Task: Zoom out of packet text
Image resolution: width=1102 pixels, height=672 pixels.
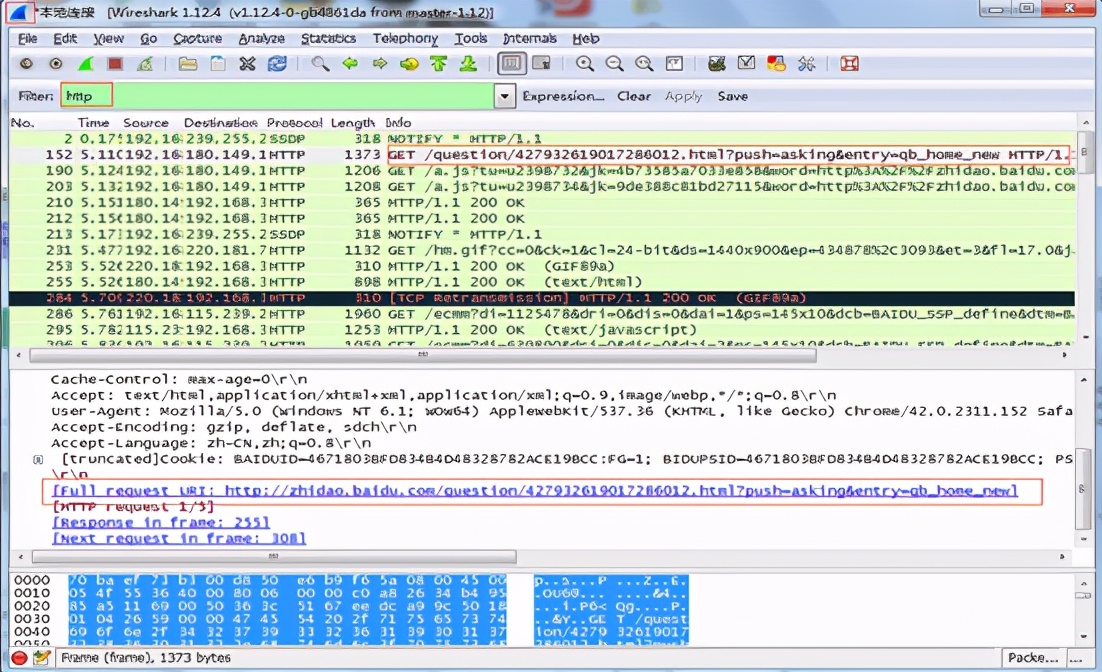Action: (614, 64)
